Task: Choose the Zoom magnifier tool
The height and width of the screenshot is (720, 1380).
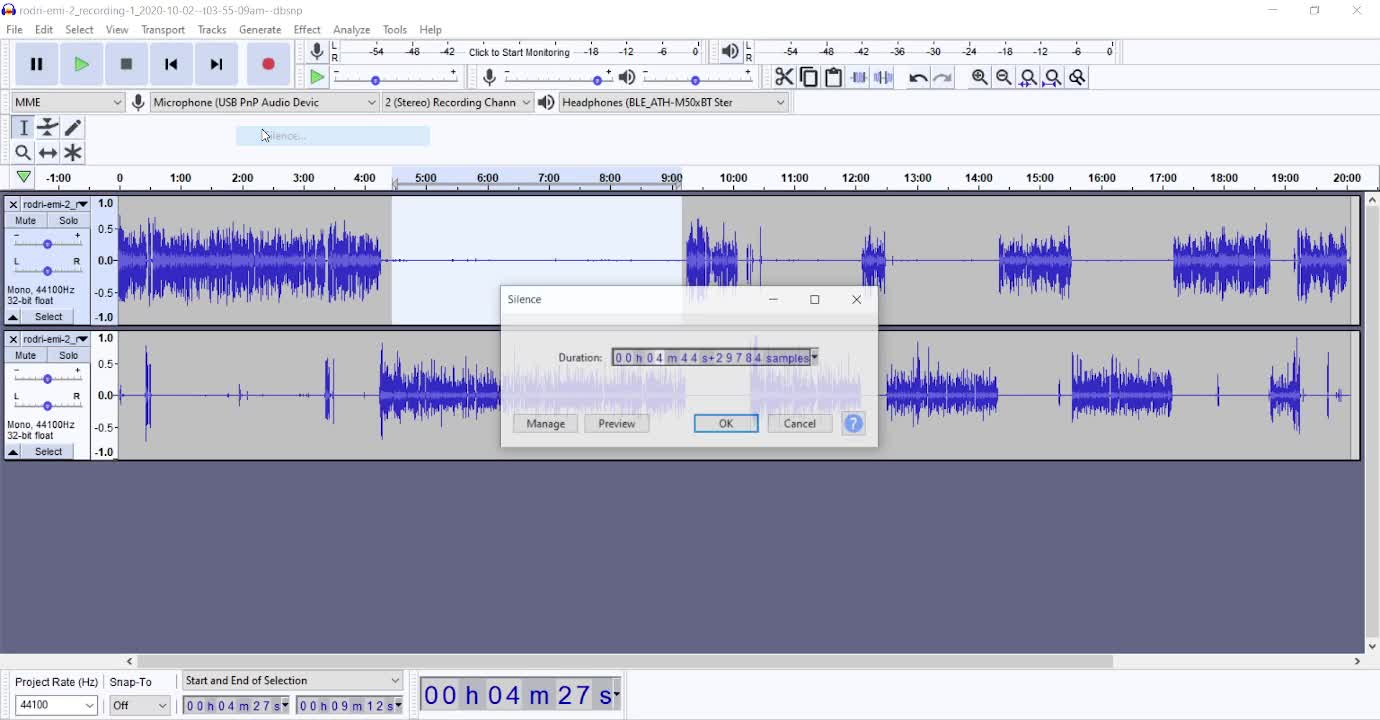Action: [23, 153]
